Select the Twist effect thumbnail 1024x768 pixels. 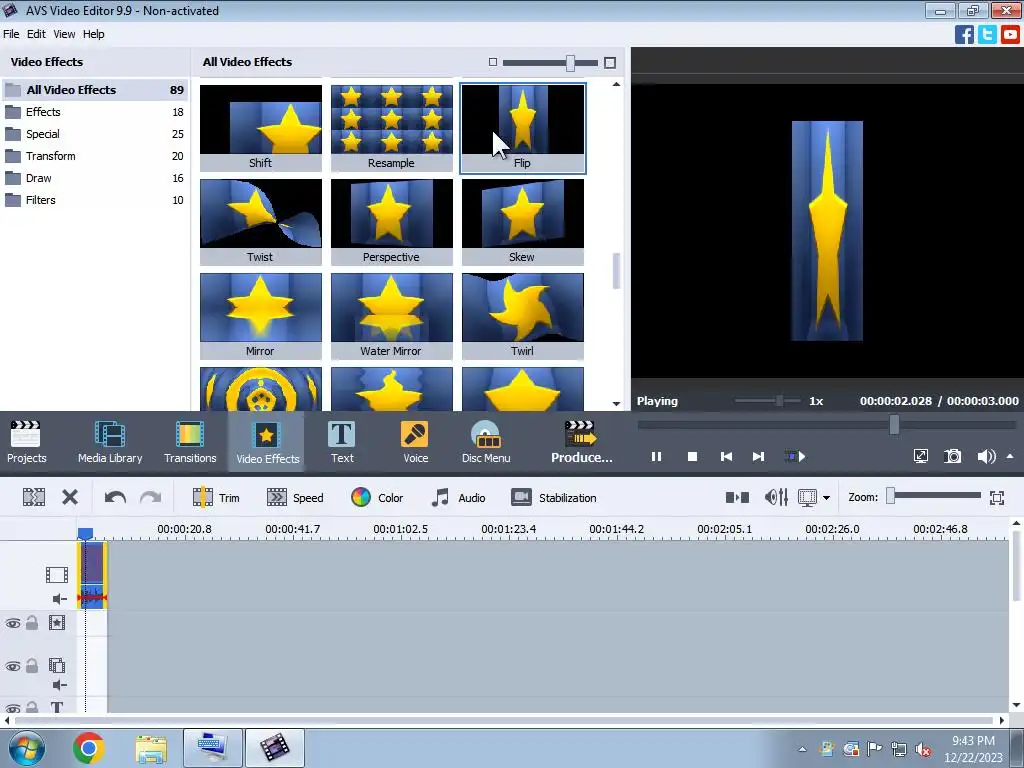(x=261, y=222)
